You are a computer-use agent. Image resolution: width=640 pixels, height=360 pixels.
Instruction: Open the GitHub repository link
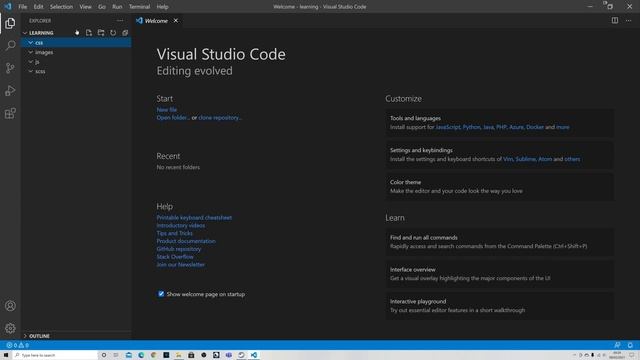179,249
